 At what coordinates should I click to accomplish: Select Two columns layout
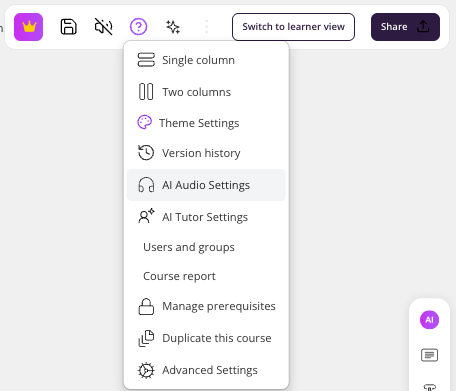pos(206,92)
